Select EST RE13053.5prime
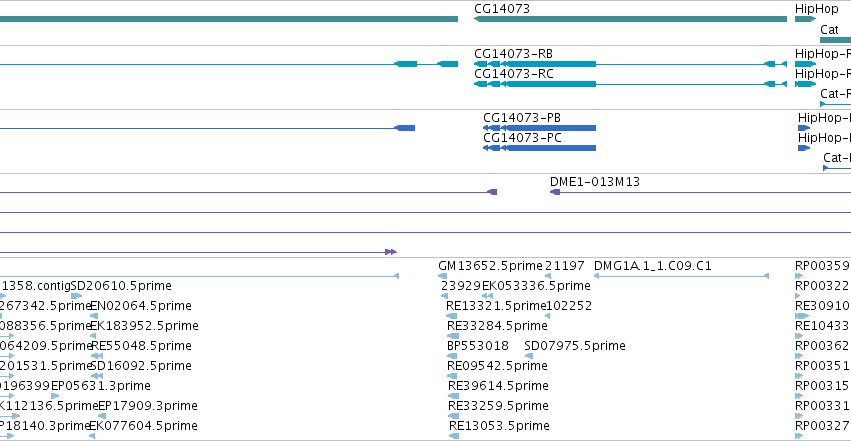The width and height of the screenshot is (851, 441). (499, 426)
